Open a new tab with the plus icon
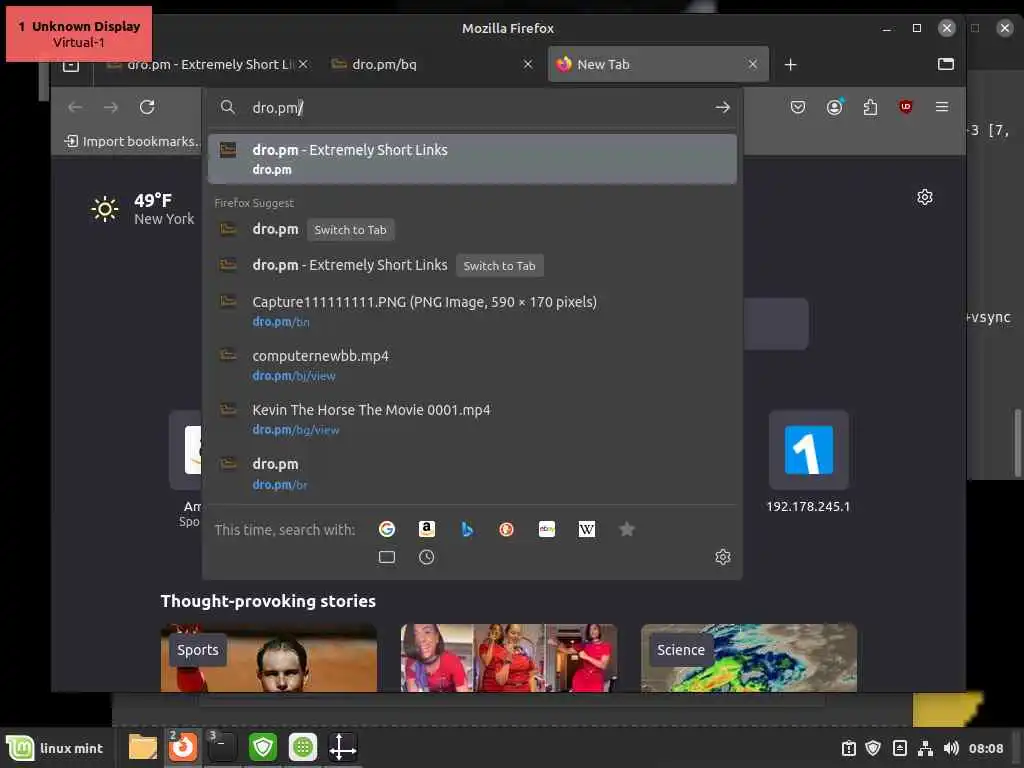 (790, 65)
